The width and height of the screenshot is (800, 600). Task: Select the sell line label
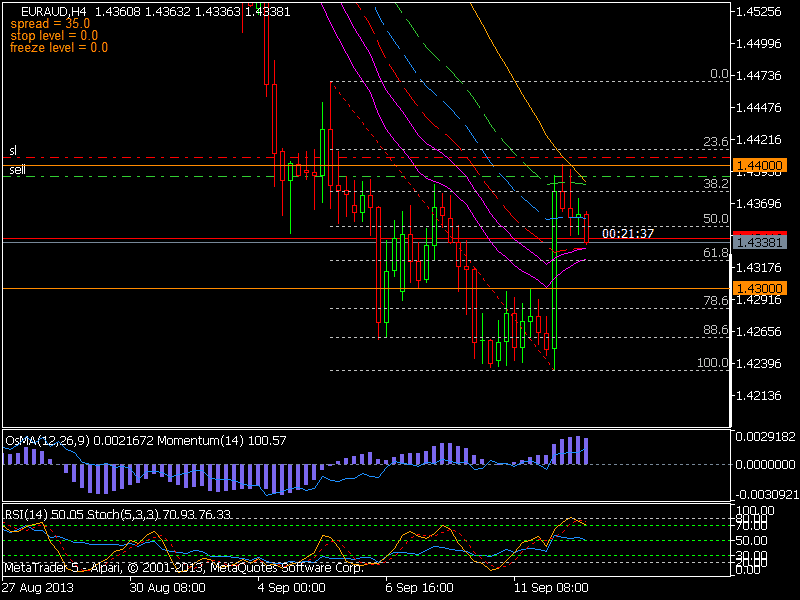[16, 168]
